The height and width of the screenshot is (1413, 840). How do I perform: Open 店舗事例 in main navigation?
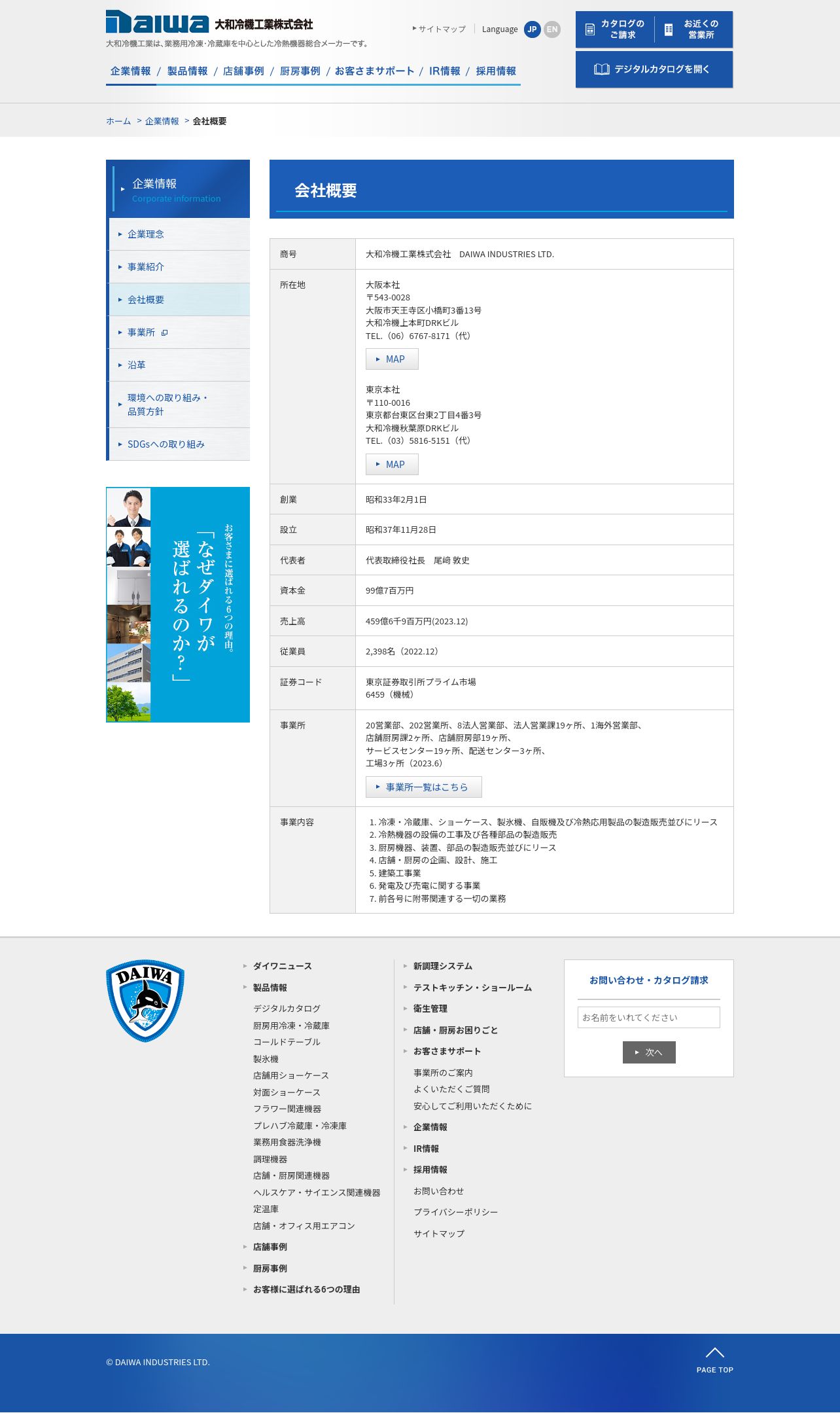pyautogui.click(x=243, y=71)
